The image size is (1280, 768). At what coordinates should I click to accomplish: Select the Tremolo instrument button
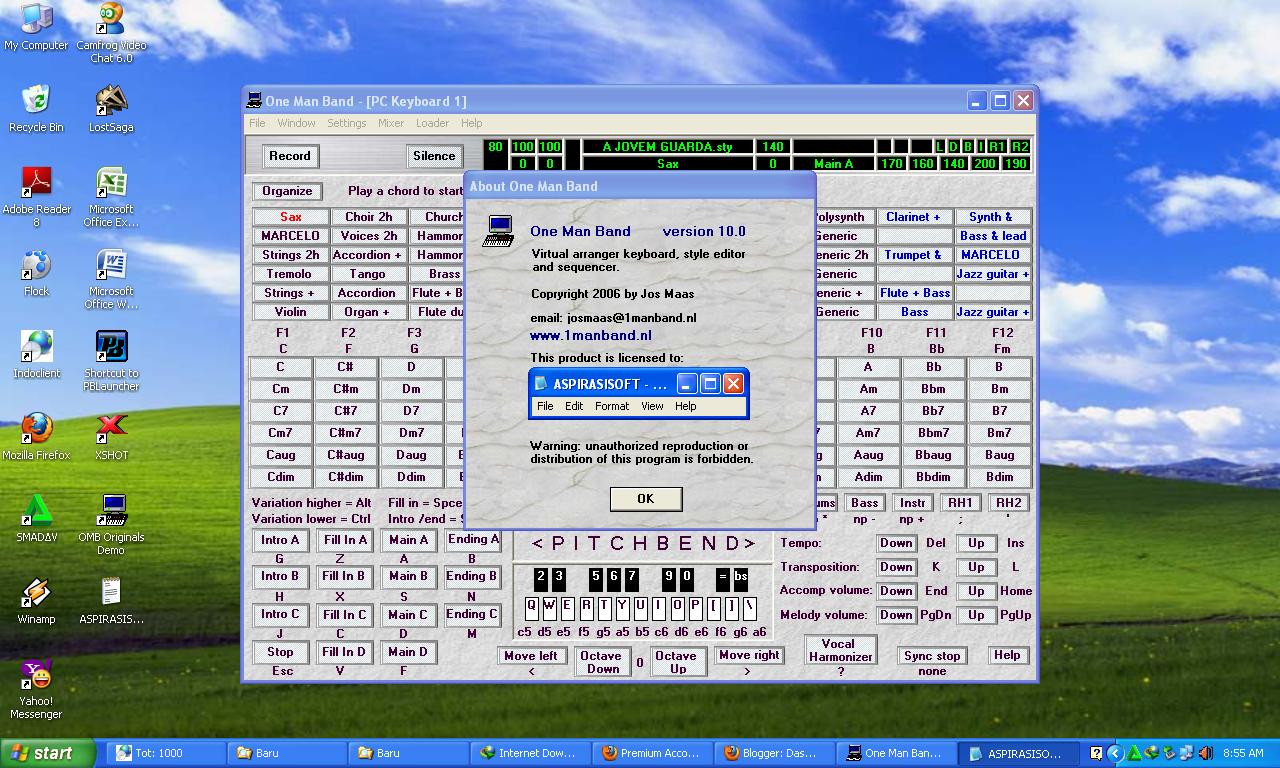click(290, 274)
